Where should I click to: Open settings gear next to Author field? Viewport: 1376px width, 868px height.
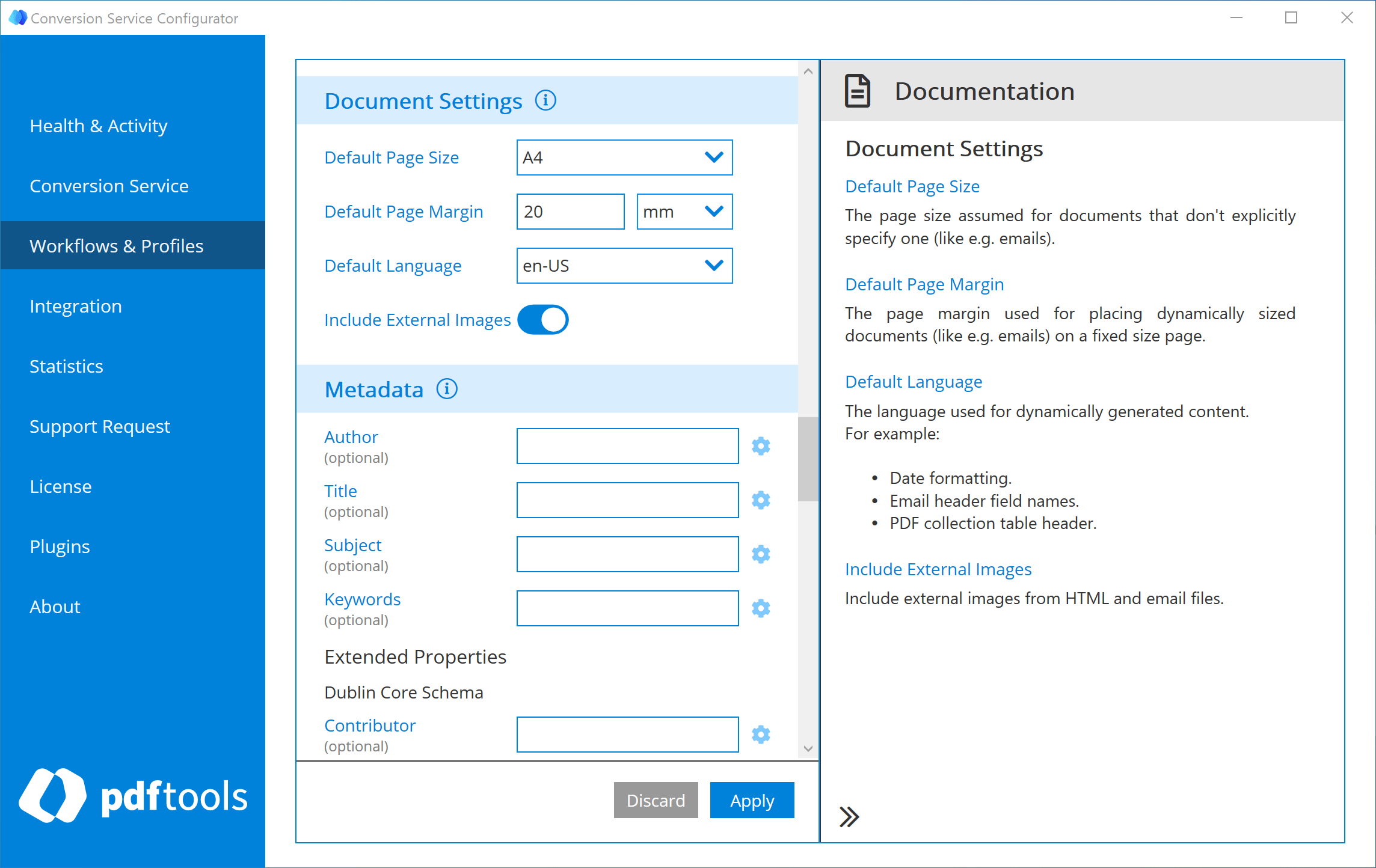click(761, 446)
